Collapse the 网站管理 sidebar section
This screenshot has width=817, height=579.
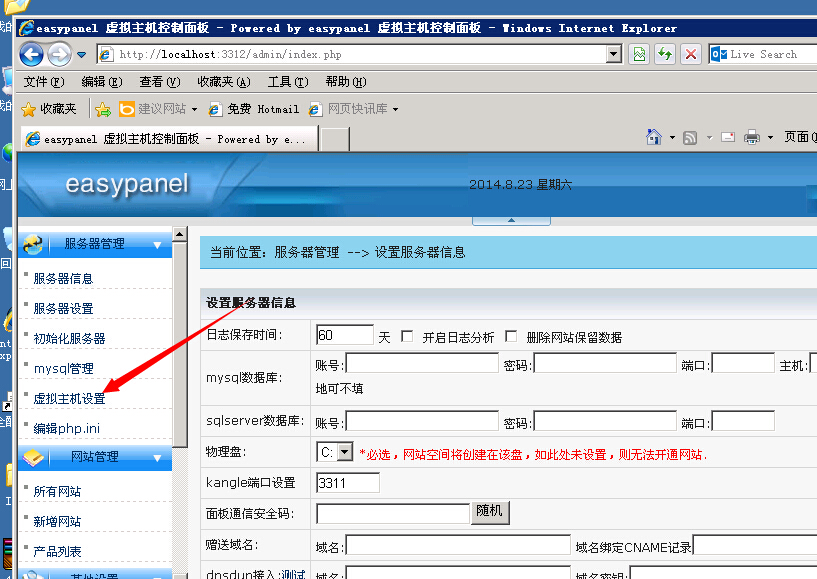click(157, 458)
